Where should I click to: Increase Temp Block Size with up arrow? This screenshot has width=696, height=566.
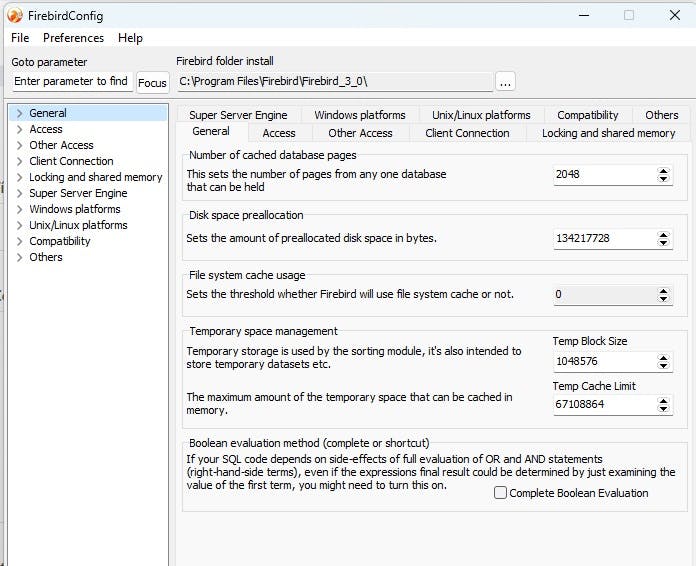(663, 358)
